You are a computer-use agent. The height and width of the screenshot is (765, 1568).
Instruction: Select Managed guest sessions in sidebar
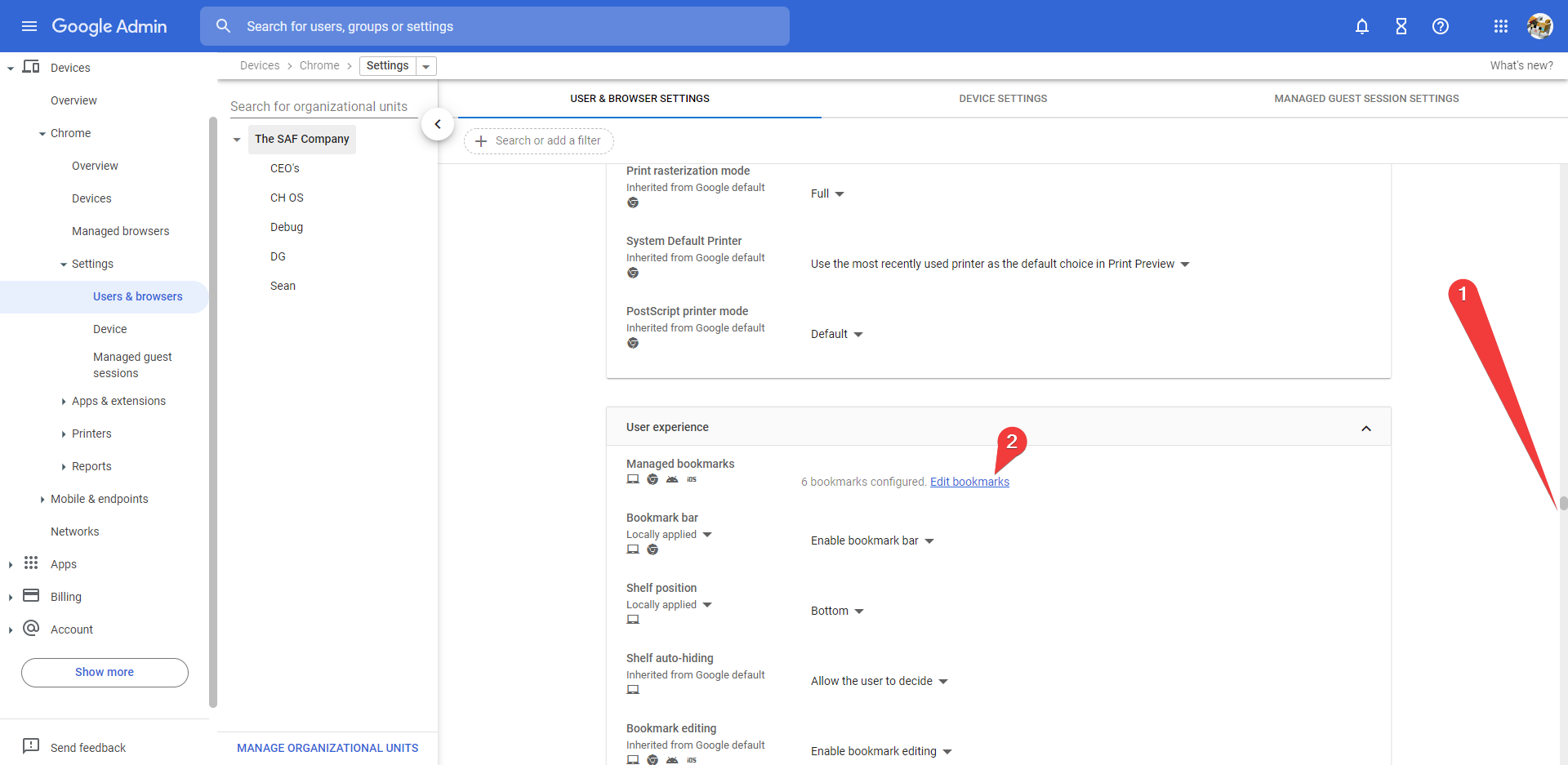(132, 365)
